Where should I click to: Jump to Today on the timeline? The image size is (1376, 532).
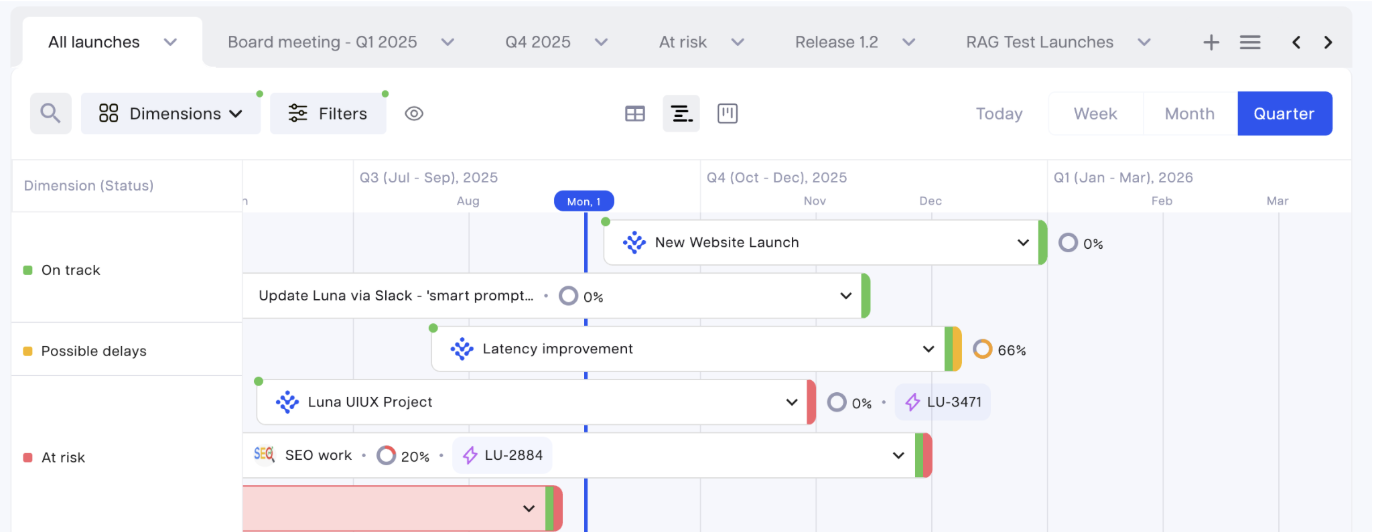[x=999, y=114]
